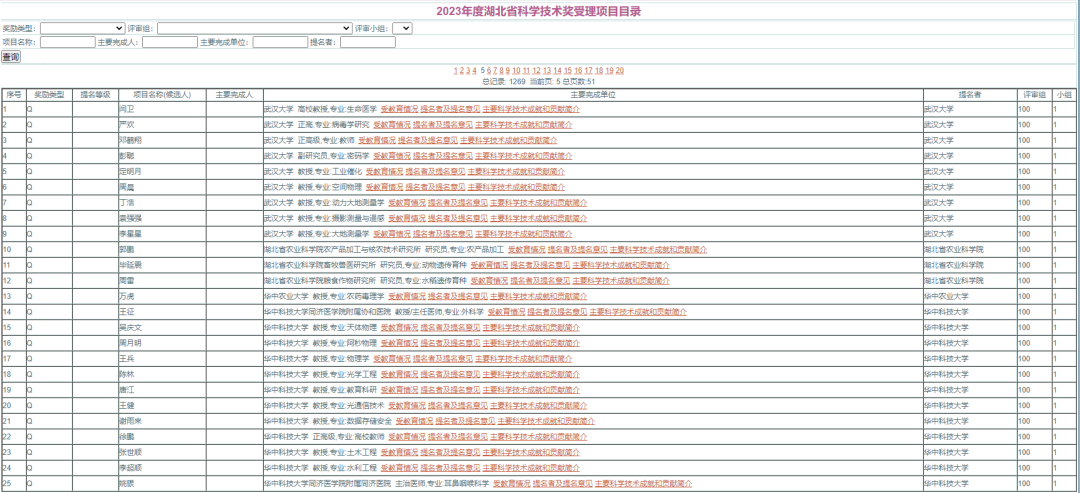
Task: Go to page 9 of results
Action: [508, 70]
